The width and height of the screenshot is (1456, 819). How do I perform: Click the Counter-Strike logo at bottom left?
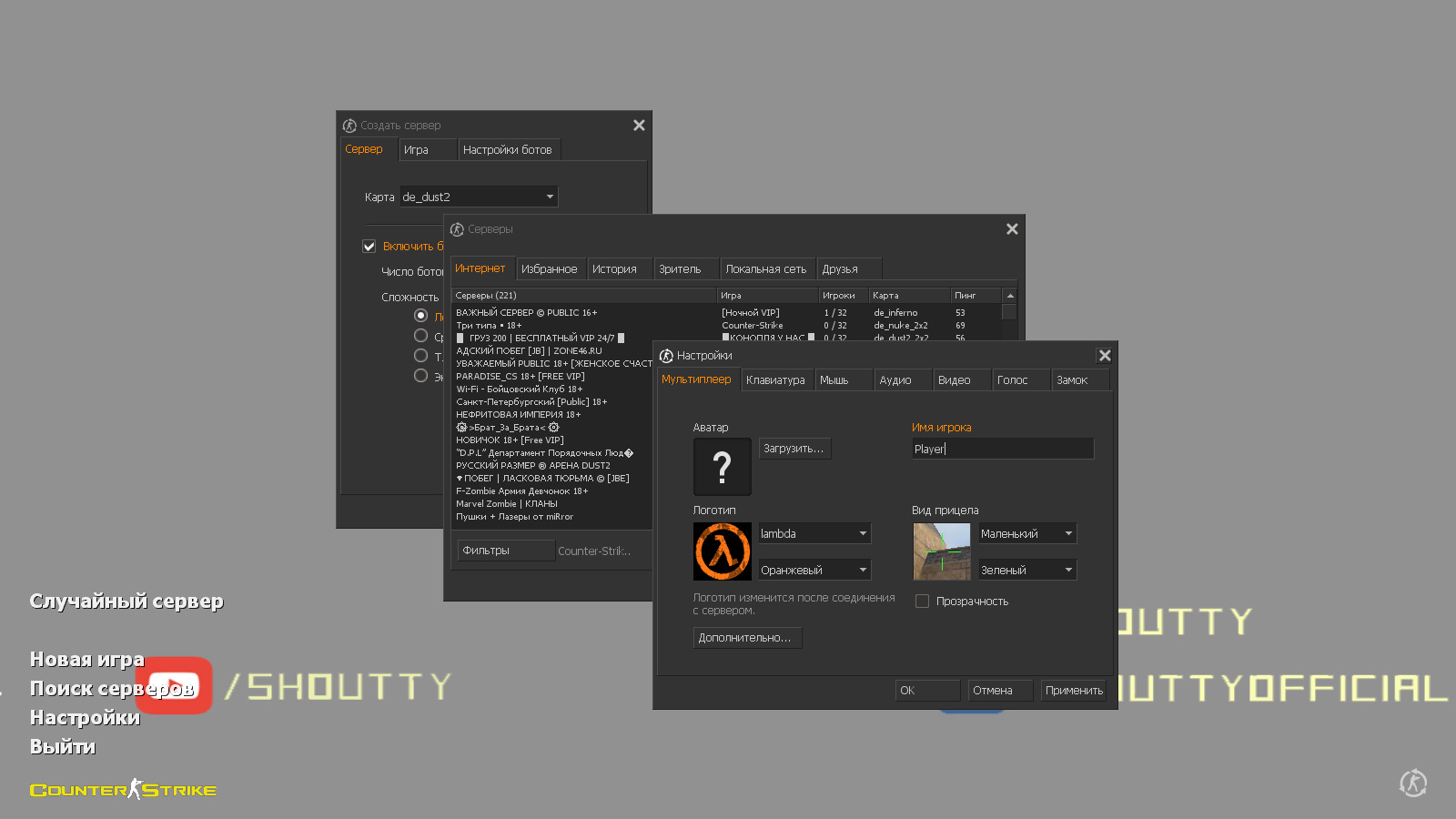point(123,790)
